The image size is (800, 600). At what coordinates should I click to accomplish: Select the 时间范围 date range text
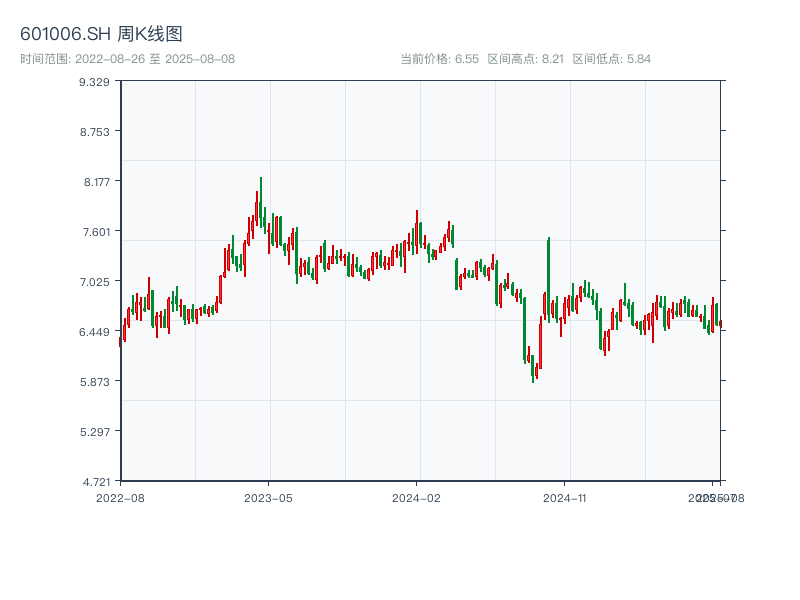click(x=127, y=59)
